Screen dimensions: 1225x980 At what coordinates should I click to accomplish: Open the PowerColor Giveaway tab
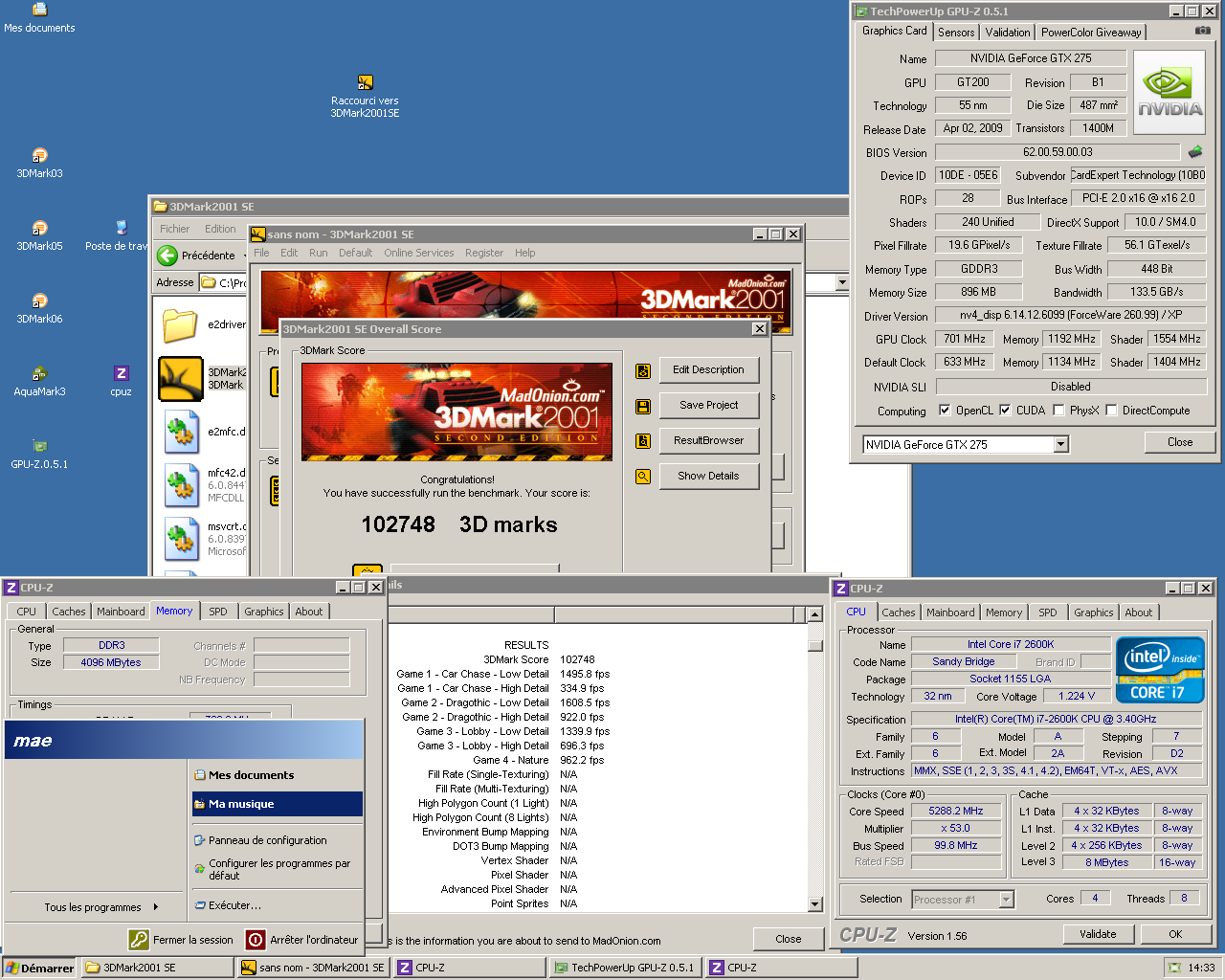(1091, 33)
